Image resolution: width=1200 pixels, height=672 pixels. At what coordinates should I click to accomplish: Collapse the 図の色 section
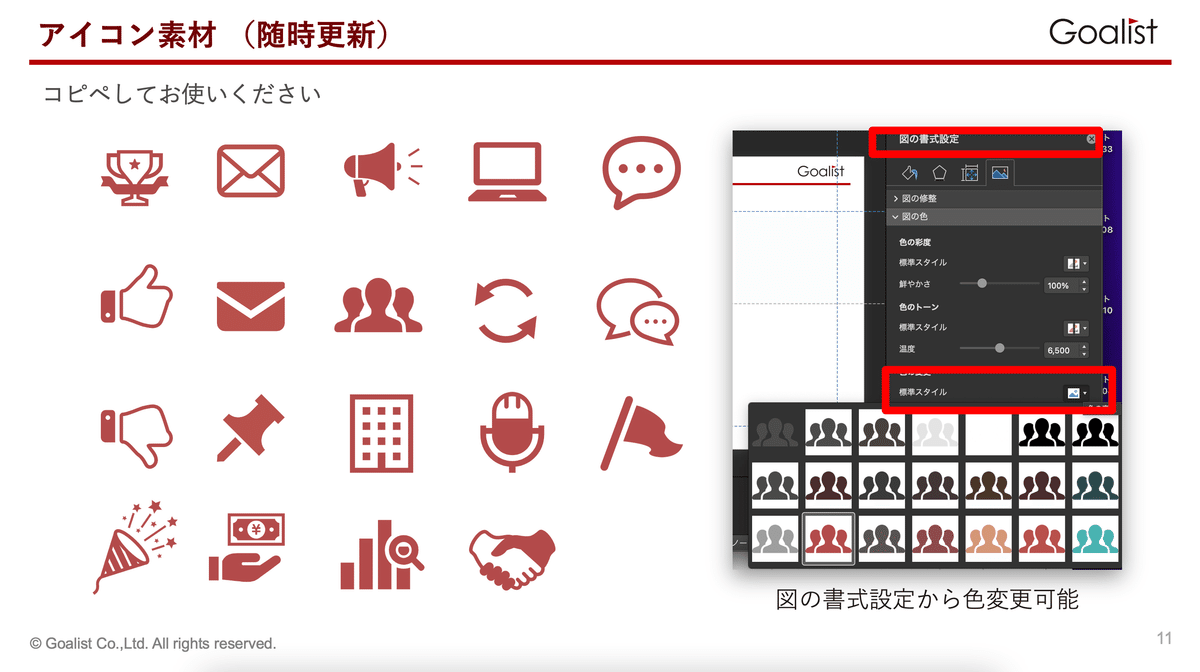pos(994,216)
